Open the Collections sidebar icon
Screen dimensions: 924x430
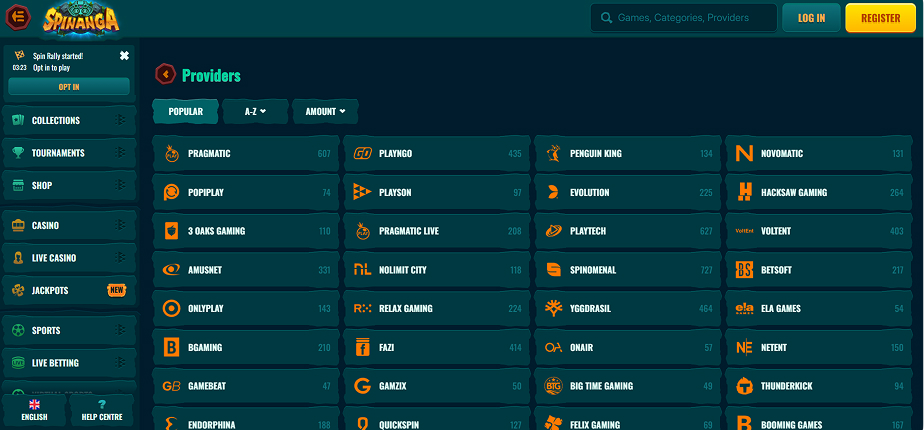click(x=18, y=120)
